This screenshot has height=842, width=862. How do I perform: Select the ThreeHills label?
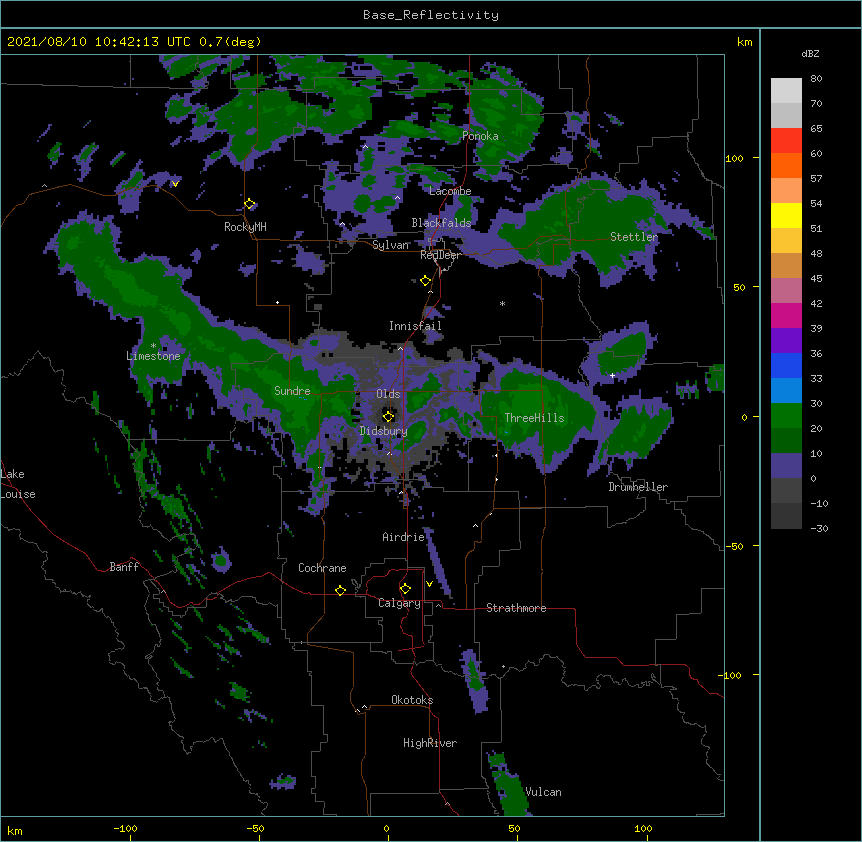534,418
